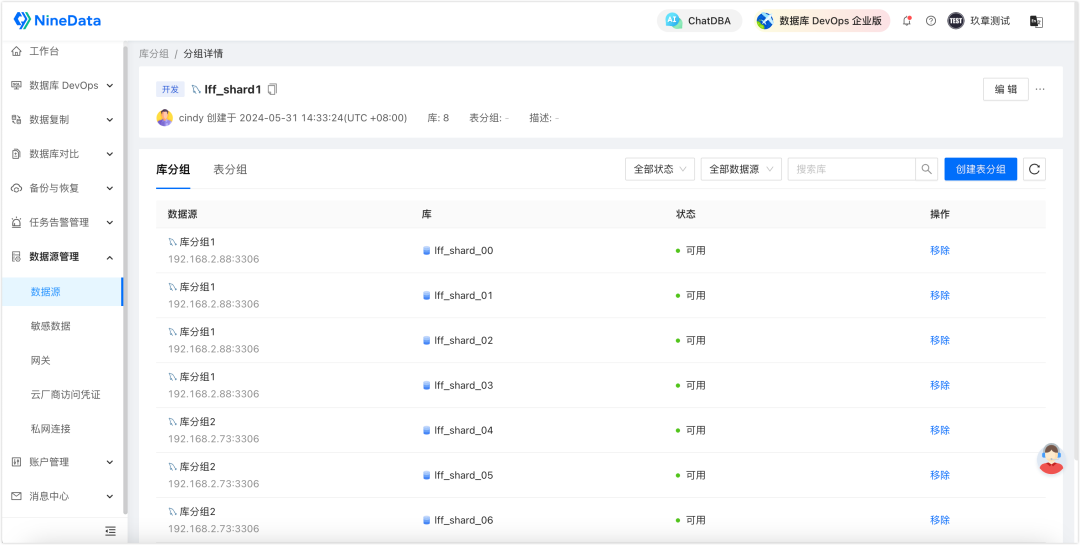Remove lff_shard_04 from the group
1080x545 pixels.
coord(940,431)
